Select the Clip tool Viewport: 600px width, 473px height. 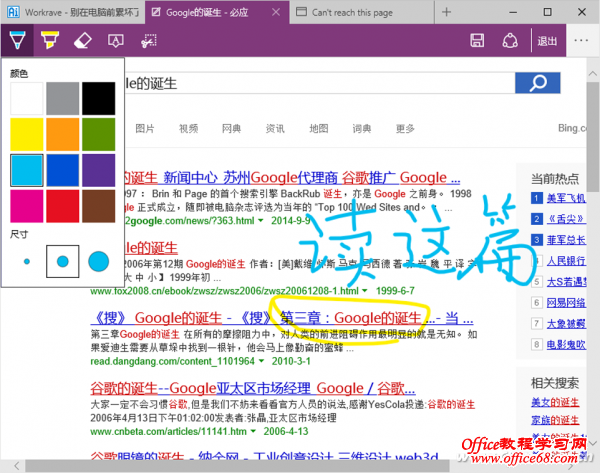coord(148,41)
